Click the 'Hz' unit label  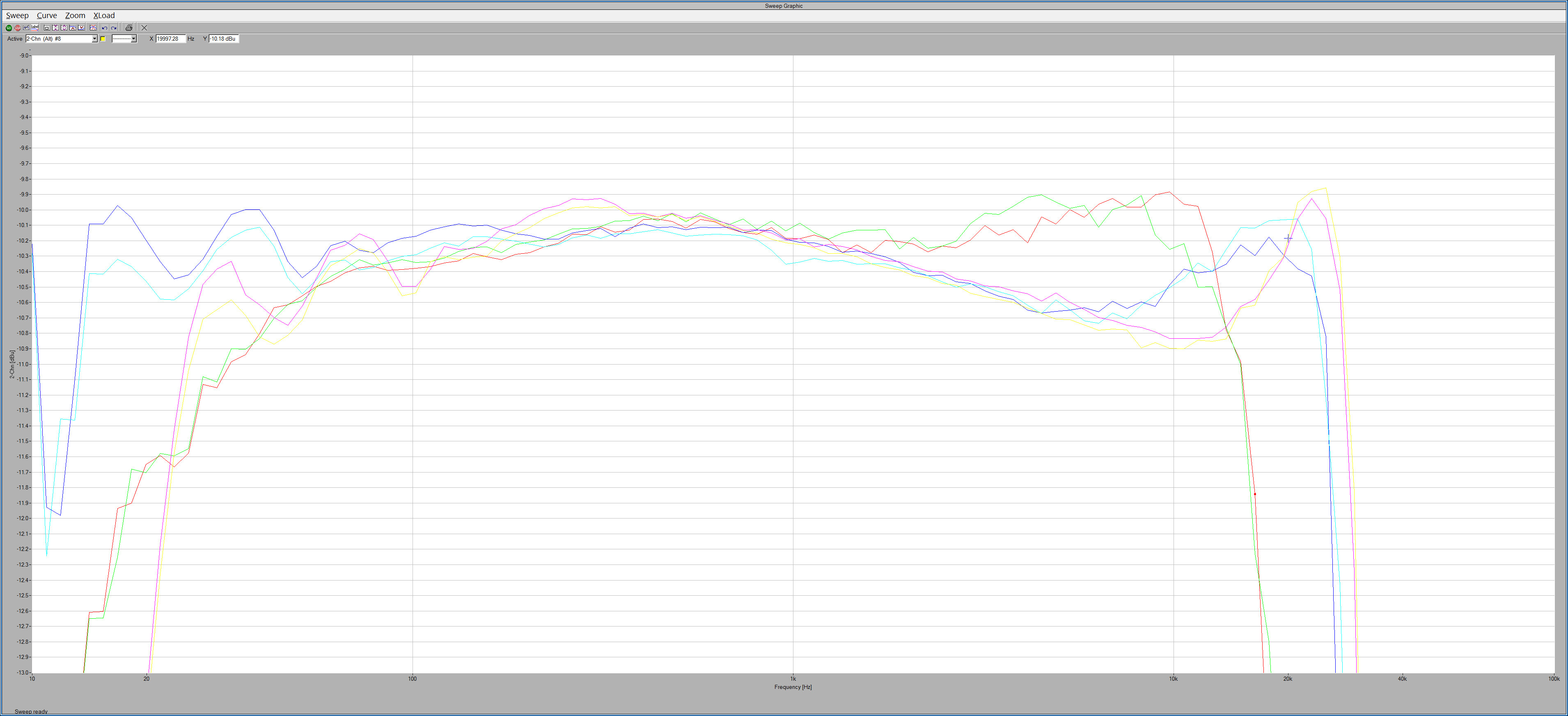pyautogui.click(x=190, y=39)
